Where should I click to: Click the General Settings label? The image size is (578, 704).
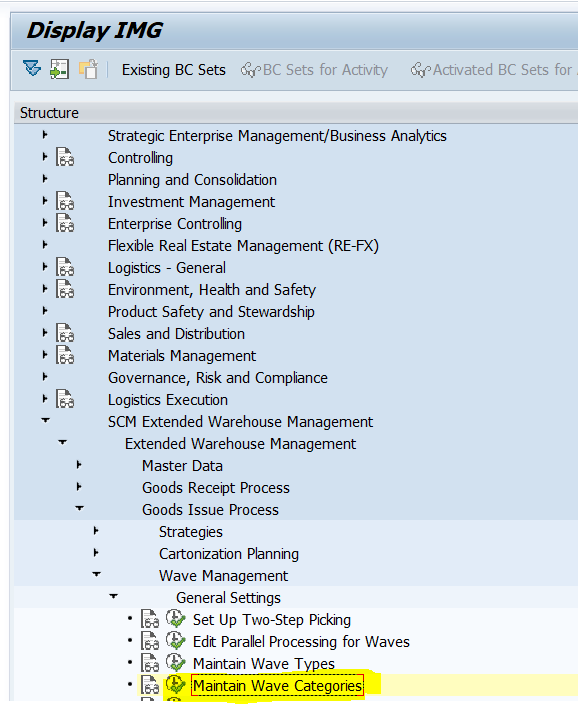(x=228, y=598)
